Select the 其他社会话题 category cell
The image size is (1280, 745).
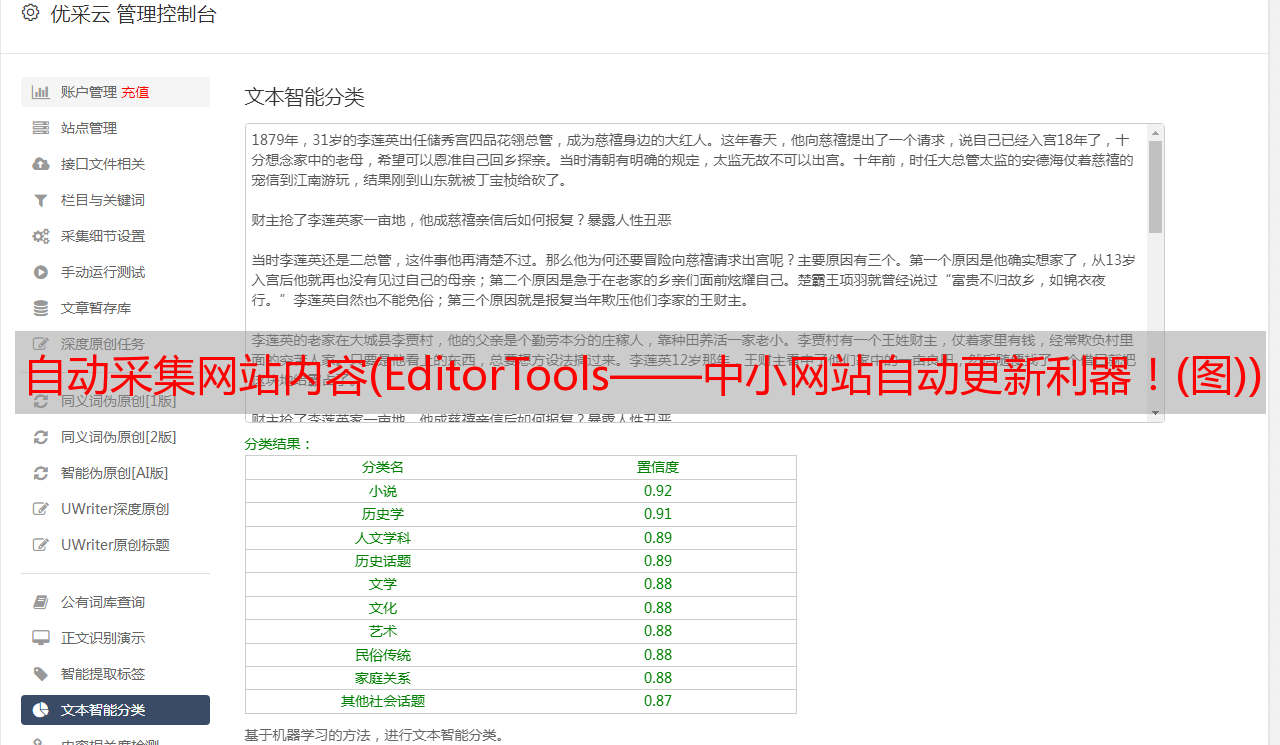tap(383, 701)
